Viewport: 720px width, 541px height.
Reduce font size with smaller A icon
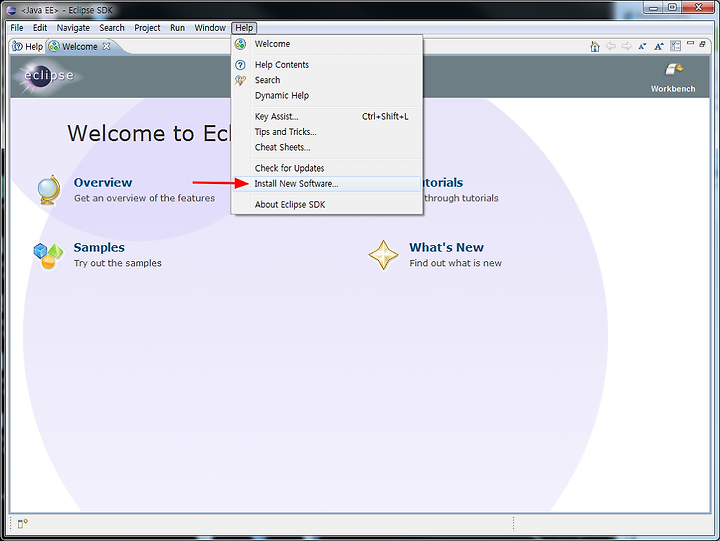point(642,46)
